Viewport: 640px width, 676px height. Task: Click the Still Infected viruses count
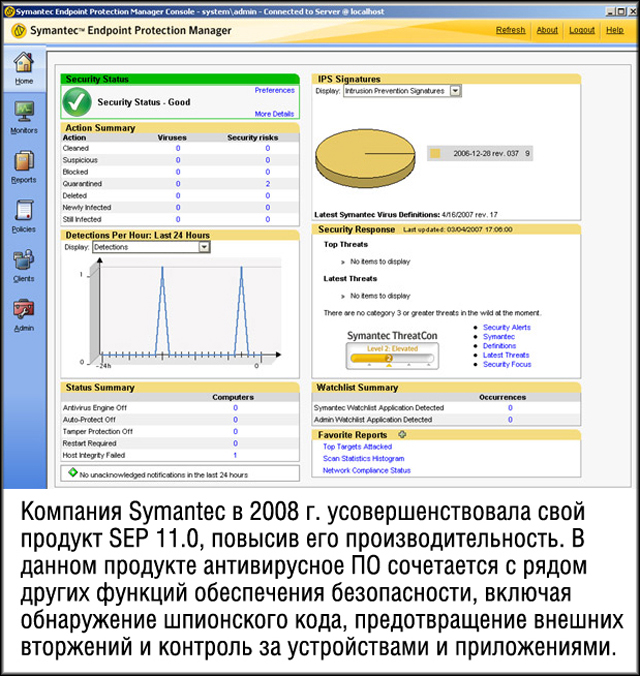click(178, 219)
